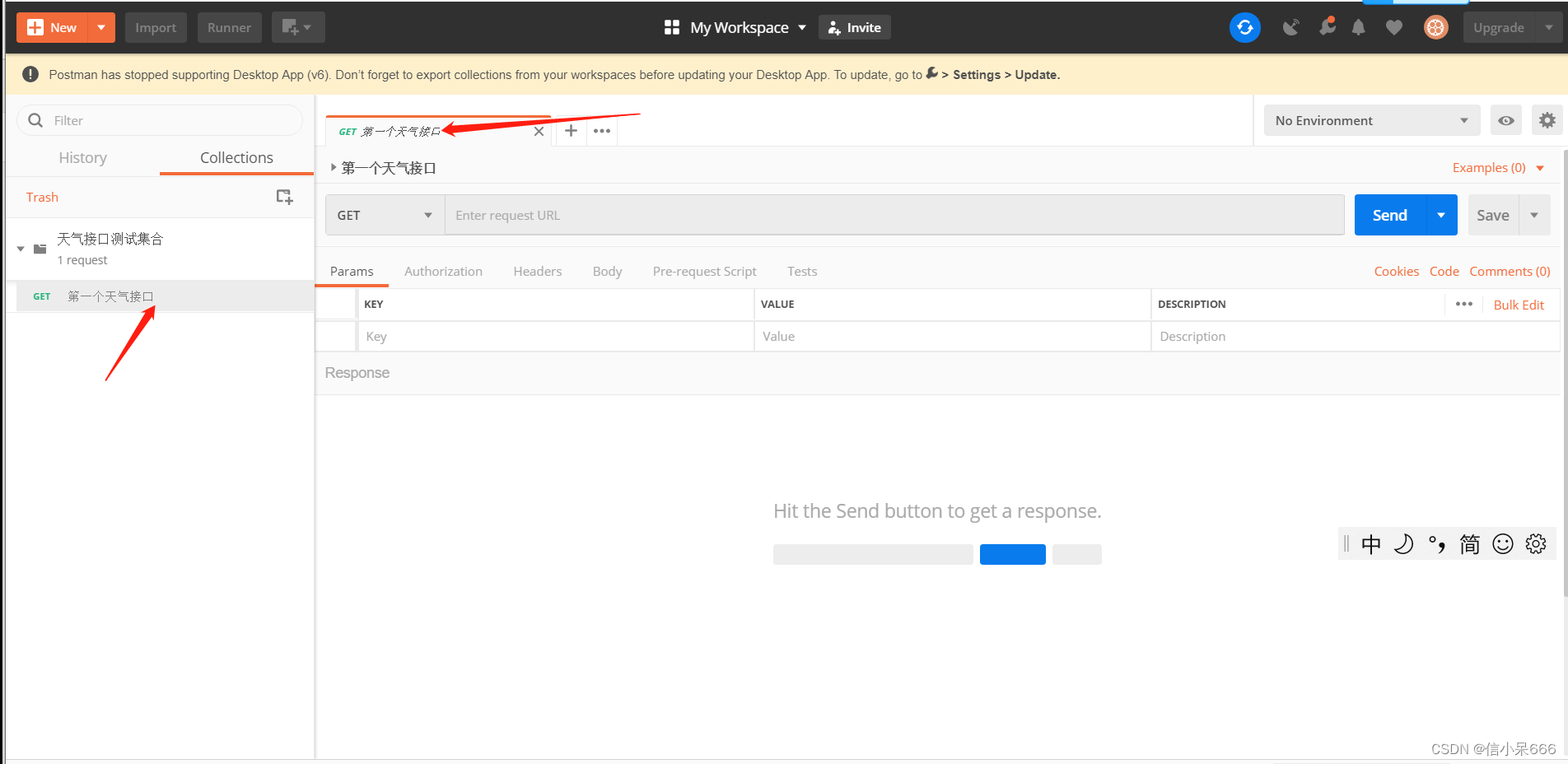1568x764 pixels.
Task: Select the Headers tab
Action: coord(538,271)
